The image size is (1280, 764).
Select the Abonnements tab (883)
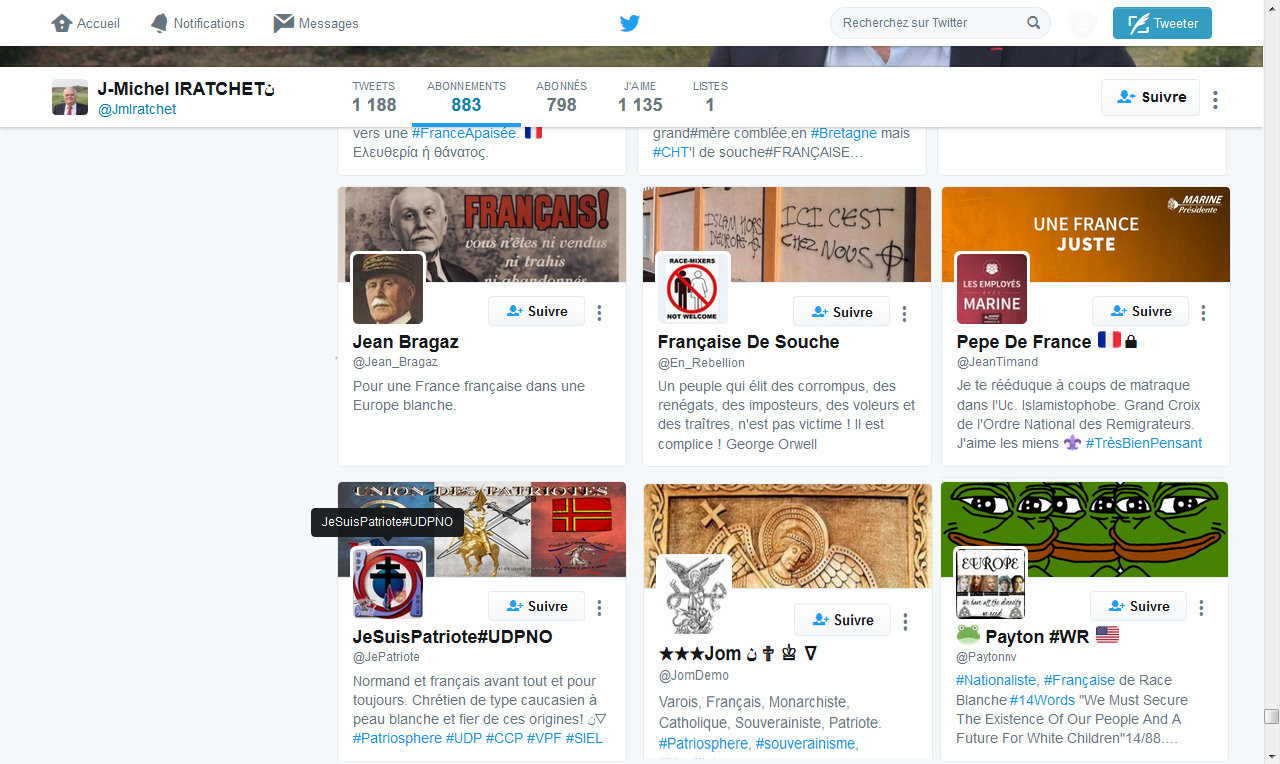tap(466, 97)
